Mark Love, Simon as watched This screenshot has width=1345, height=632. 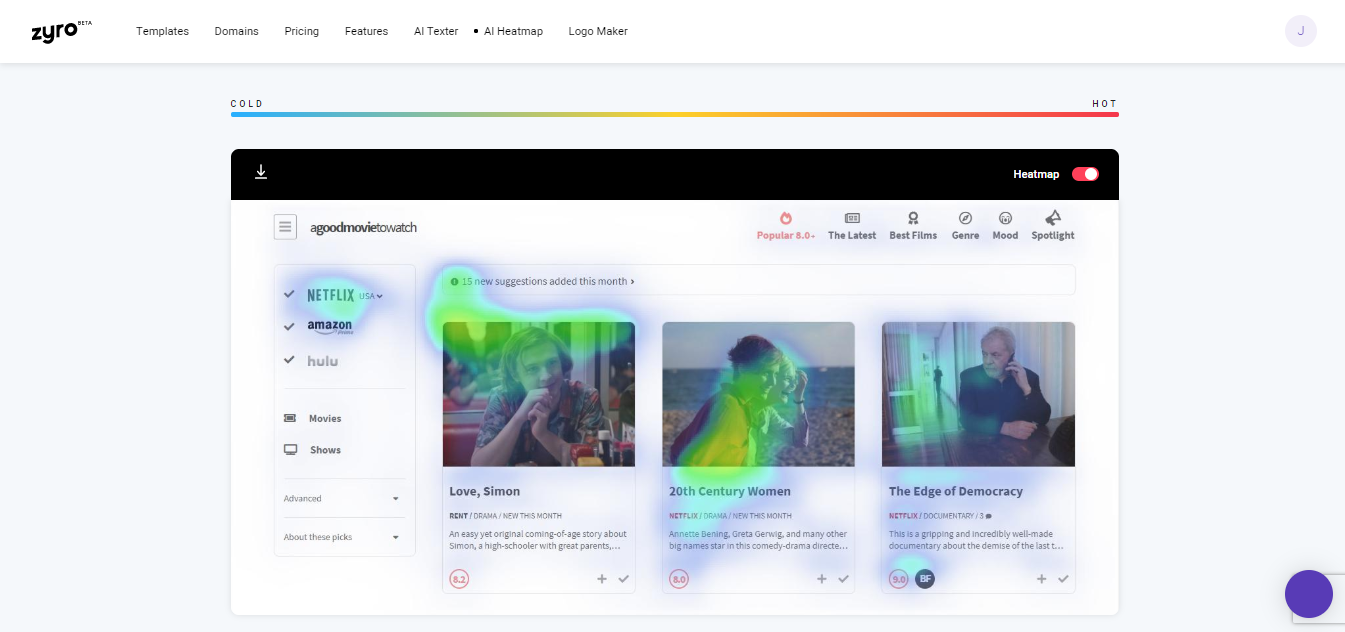click(x=624, y=579)
